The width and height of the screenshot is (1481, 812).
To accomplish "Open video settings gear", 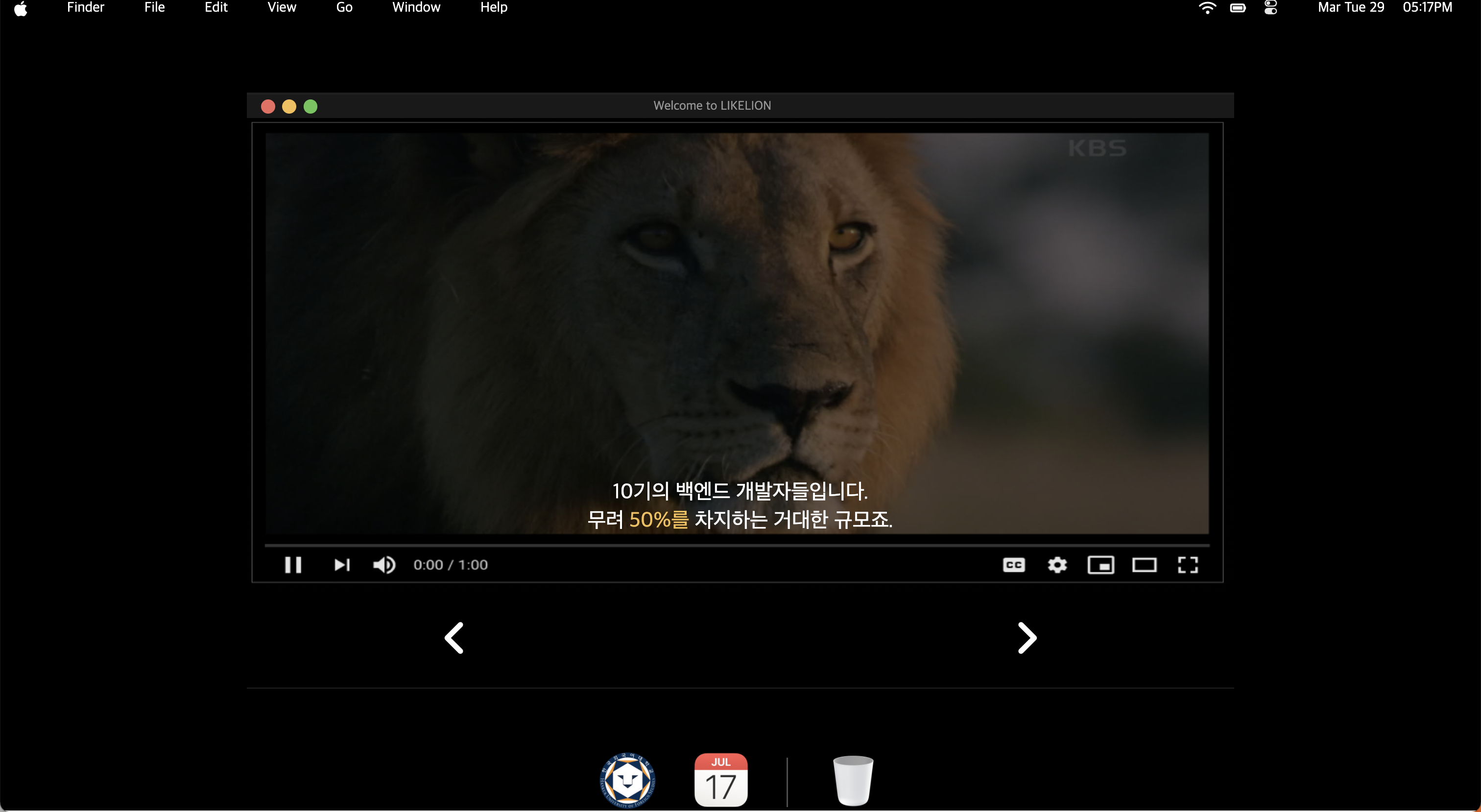I will click(1057, 565).
